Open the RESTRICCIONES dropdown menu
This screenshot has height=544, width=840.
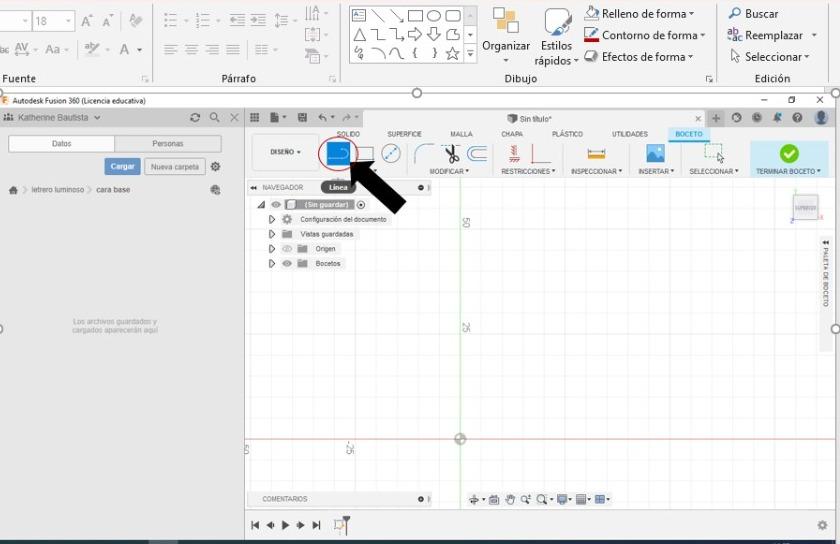tap(528, 172)
